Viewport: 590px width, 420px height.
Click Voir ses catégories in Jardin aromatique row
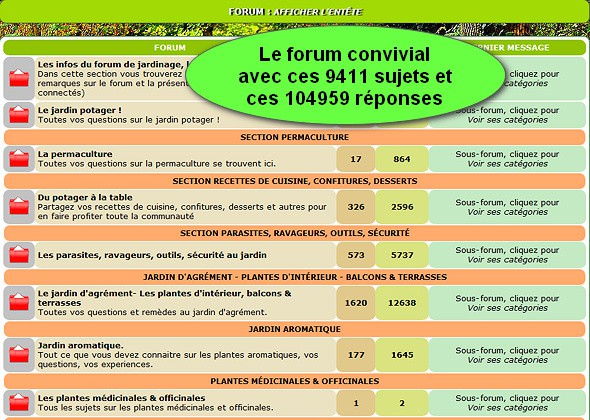508,360
